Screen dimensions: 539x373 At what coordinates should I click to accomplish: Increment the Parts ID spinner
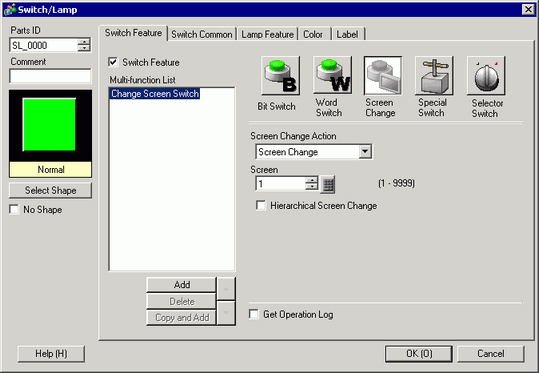click(84, 42)
